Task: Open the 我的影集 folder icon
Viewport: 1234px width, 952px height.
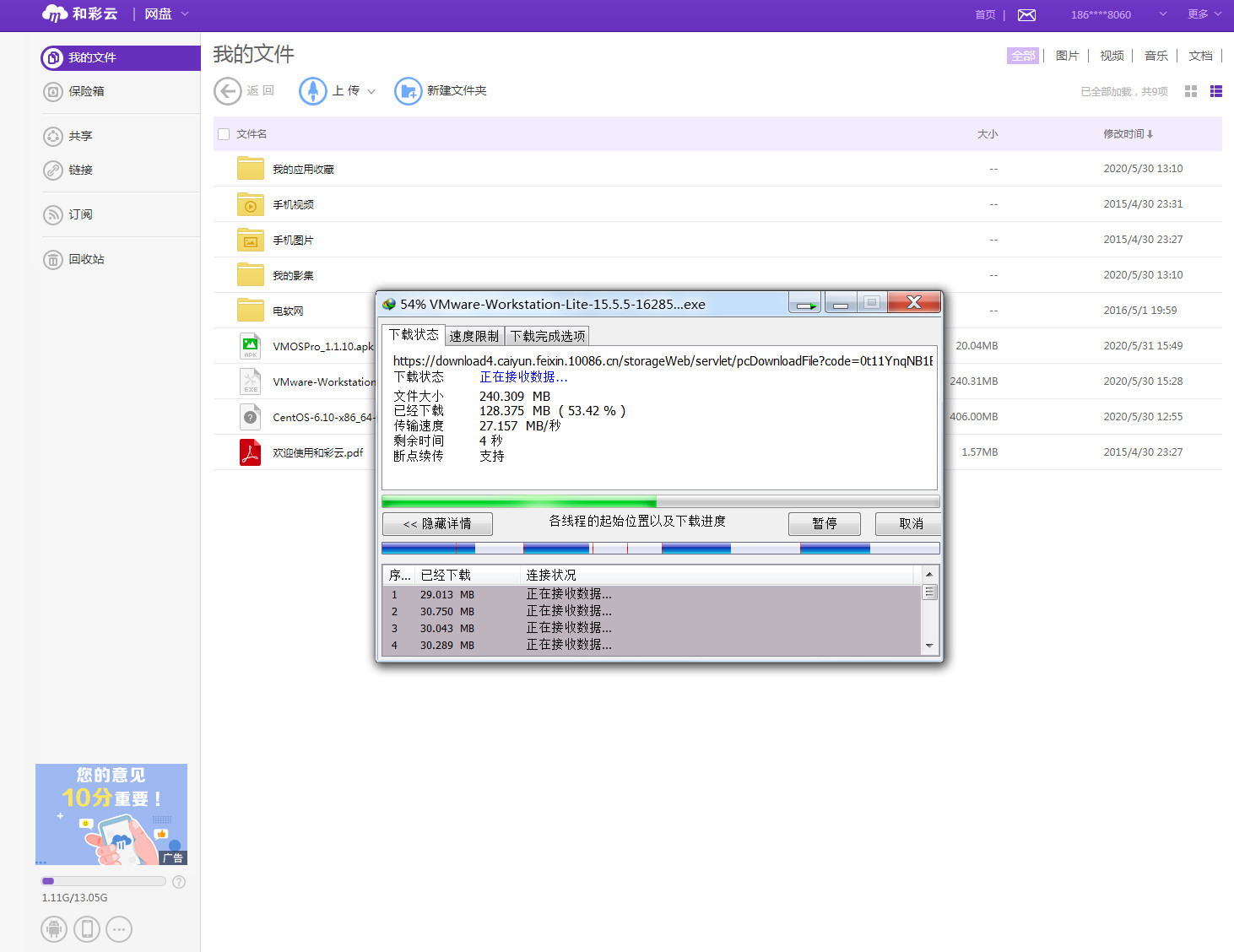Action: click(x=251, y=275)
